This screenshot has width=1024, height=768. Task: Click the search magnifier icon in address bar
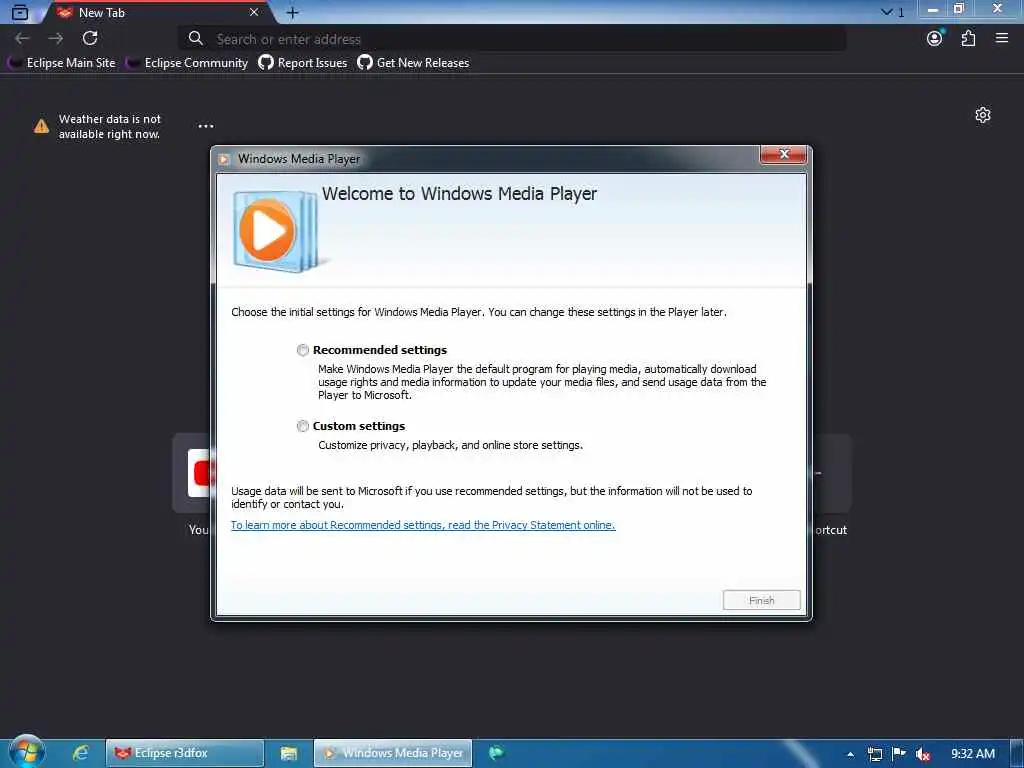point(195,39)
